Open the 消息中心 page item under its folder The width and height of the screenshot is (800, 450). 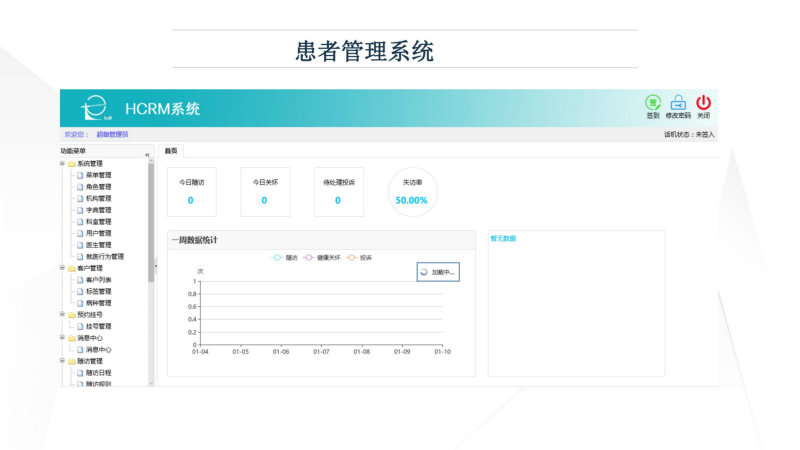click(x=98, y=349)
